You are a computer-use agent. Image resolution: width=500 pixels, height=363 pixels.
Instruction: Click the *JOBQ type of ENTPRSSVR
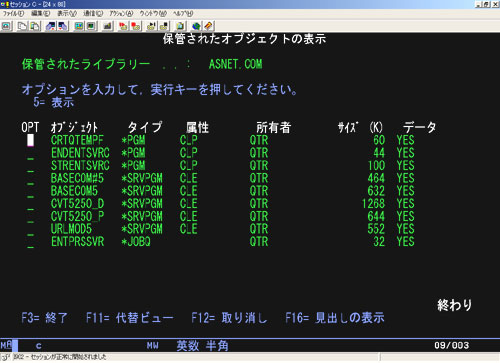[136, 242]
